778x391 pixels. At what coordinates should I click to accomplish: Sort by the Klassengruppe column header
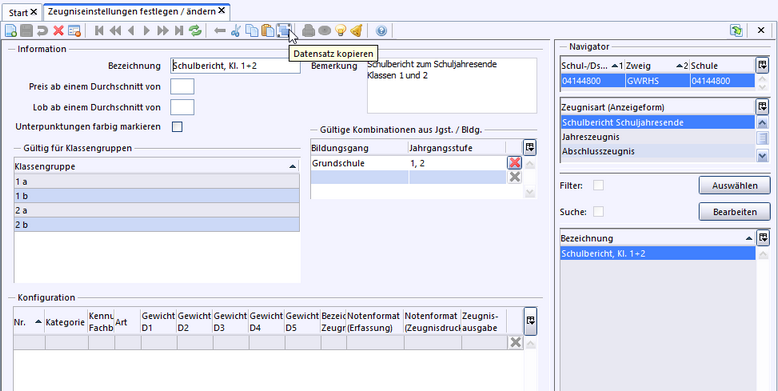[x=157, y=167]
